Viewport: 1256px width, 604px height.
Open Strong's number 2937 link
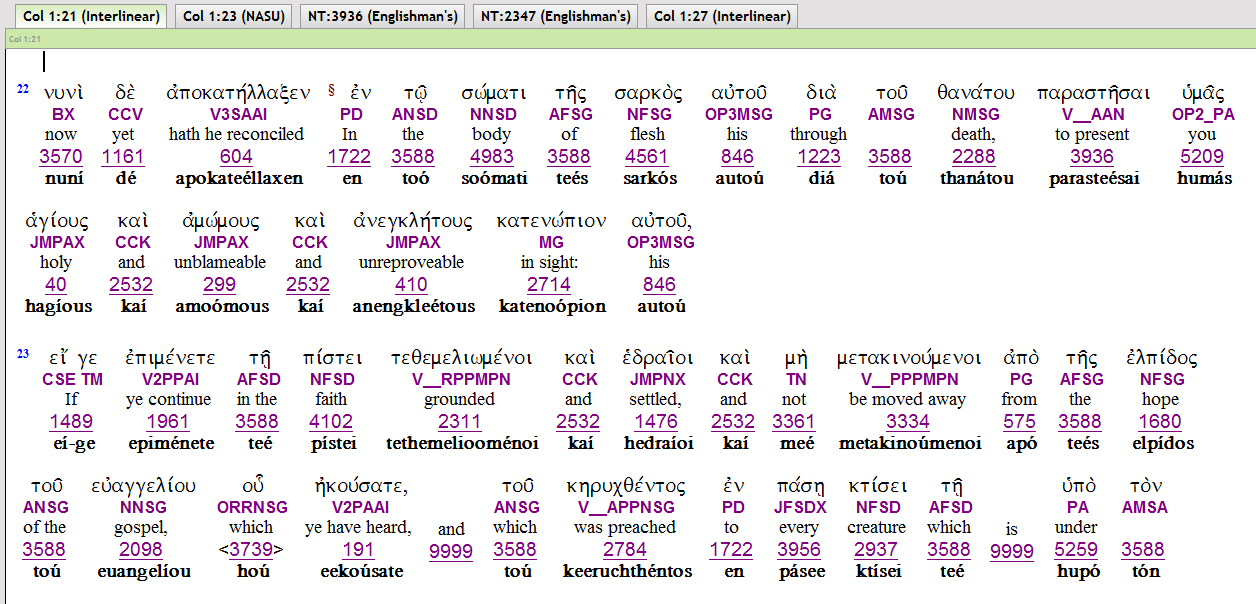coord(876,550)
